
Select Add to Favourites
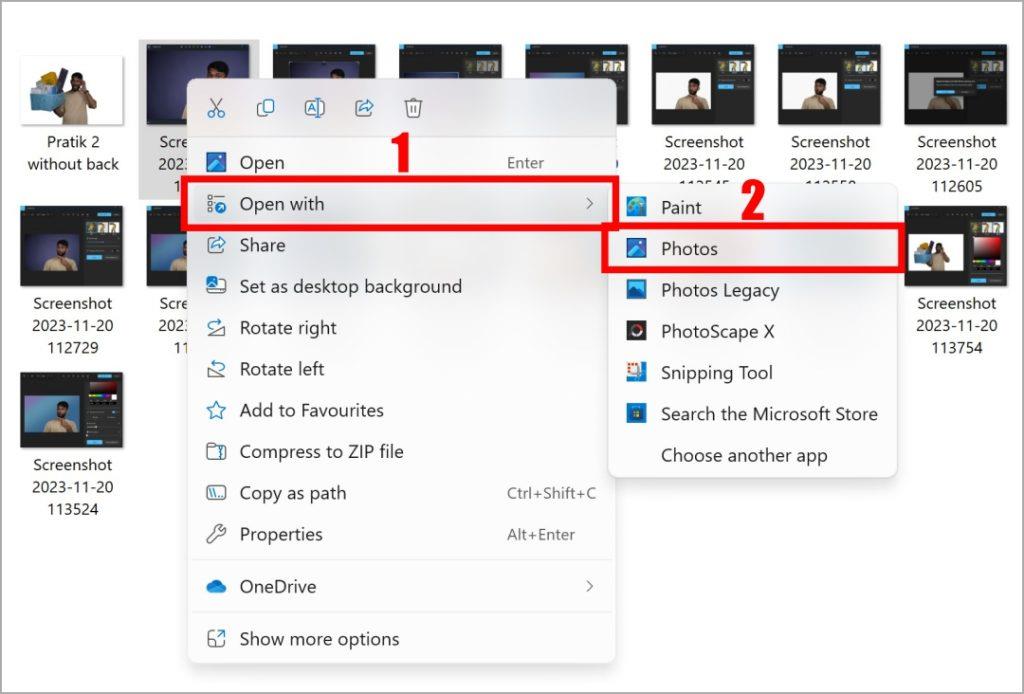pyautogui.click(x=401, y=410)
